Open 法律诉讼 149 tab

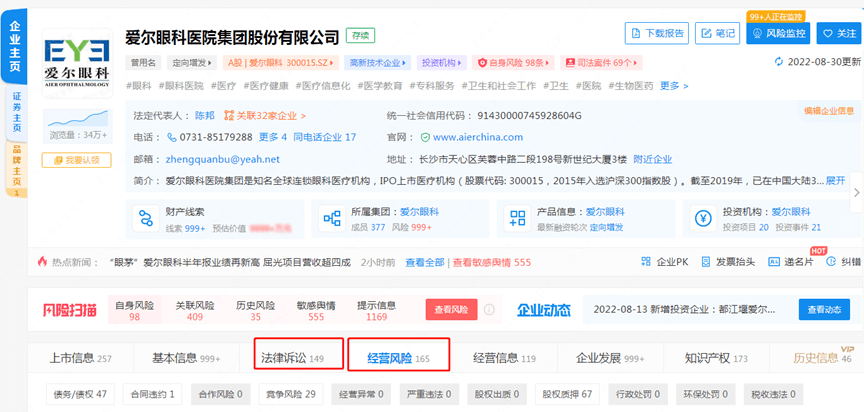(293, 358)
